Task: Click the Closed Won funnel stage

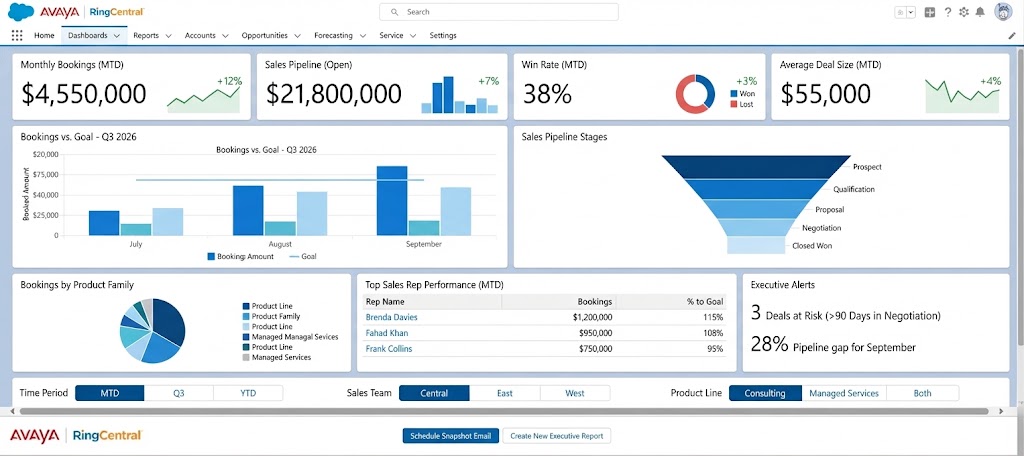Action: pos(755,245)
